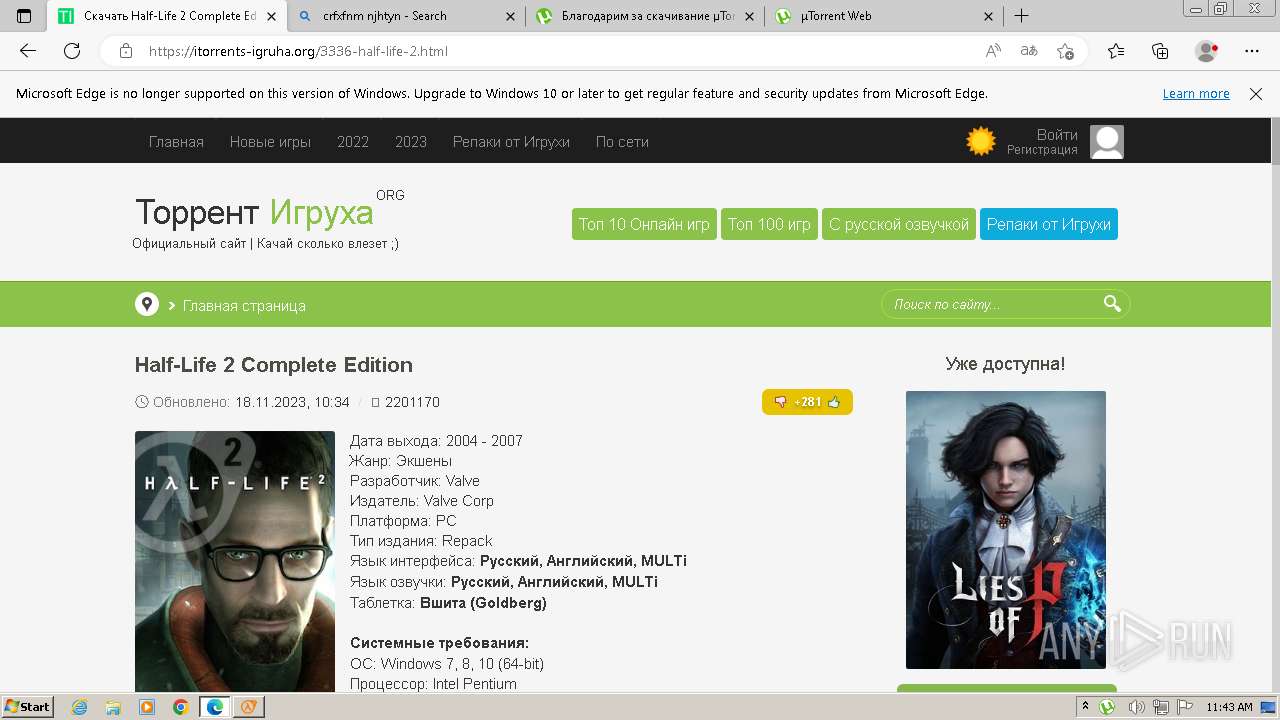The width and height of the screenshot is (1280, 720).
Task: Open File Explorer from the taskbar
Action: pos(113,707)
